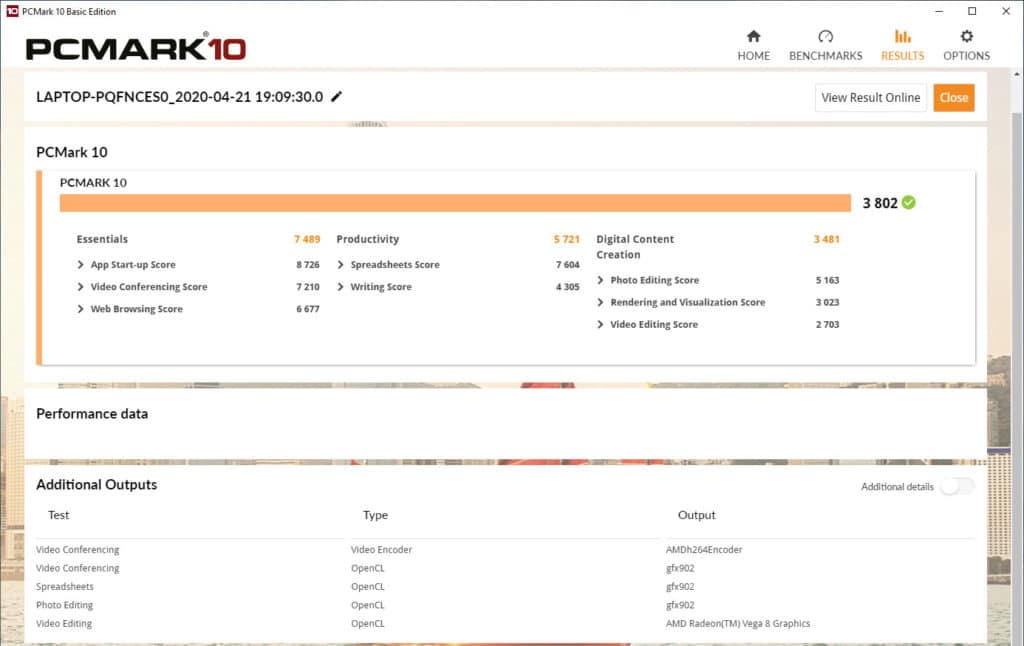Screen dimensions: 1024x646
Task: Click the Output column header
Action: [697, 515]
